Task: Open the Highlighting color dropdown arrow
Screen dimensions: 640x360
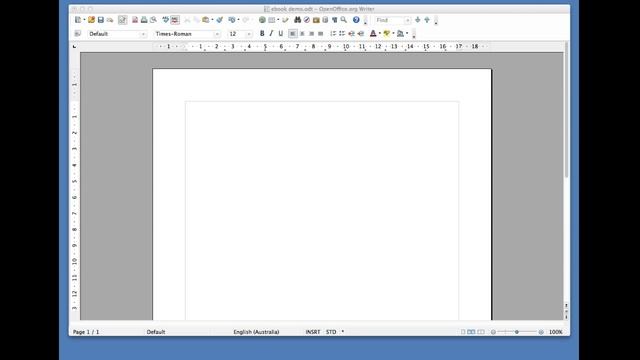Action: (x=393, y=33)
